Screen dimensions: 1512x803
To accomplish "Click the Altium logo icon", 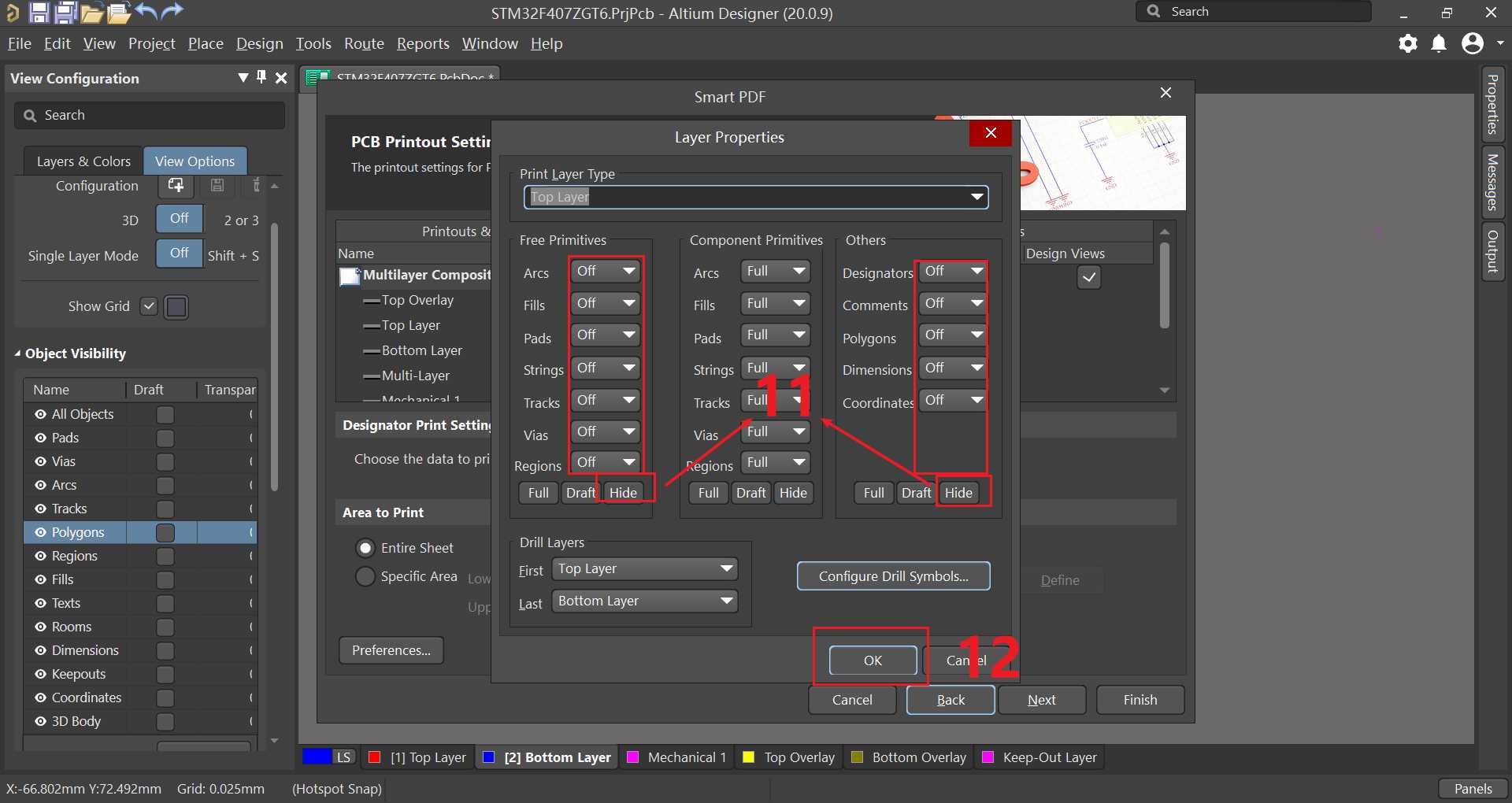I will click(x=13, y=12).
